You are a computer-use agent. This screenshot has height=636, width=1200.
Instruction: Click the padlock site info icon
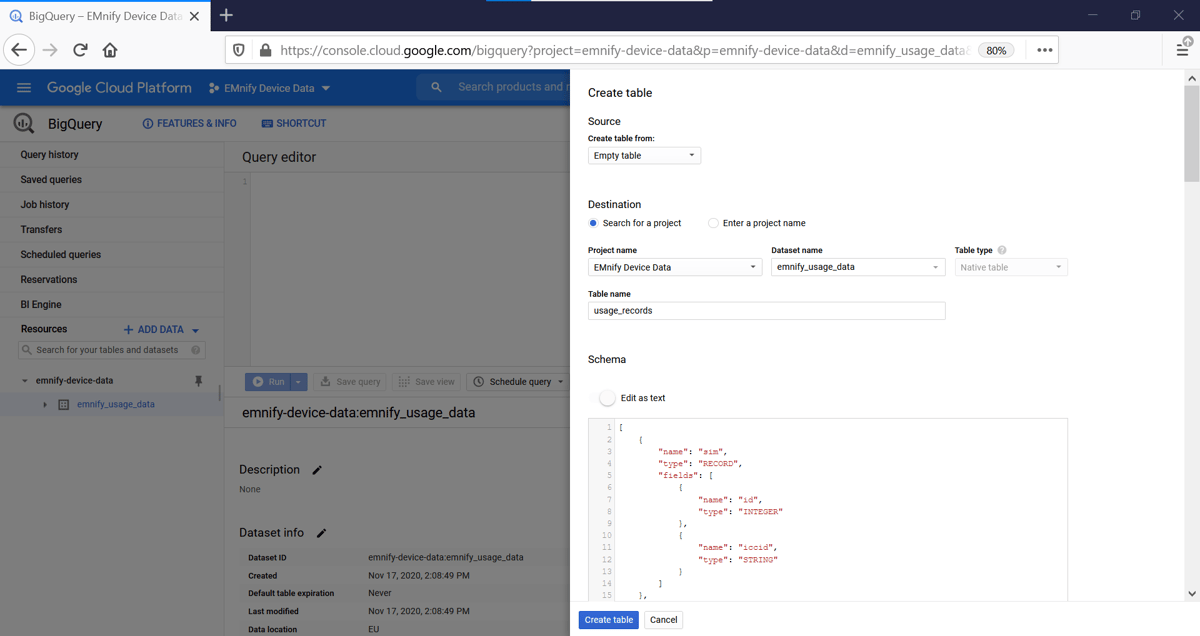[x=265, y=50]
